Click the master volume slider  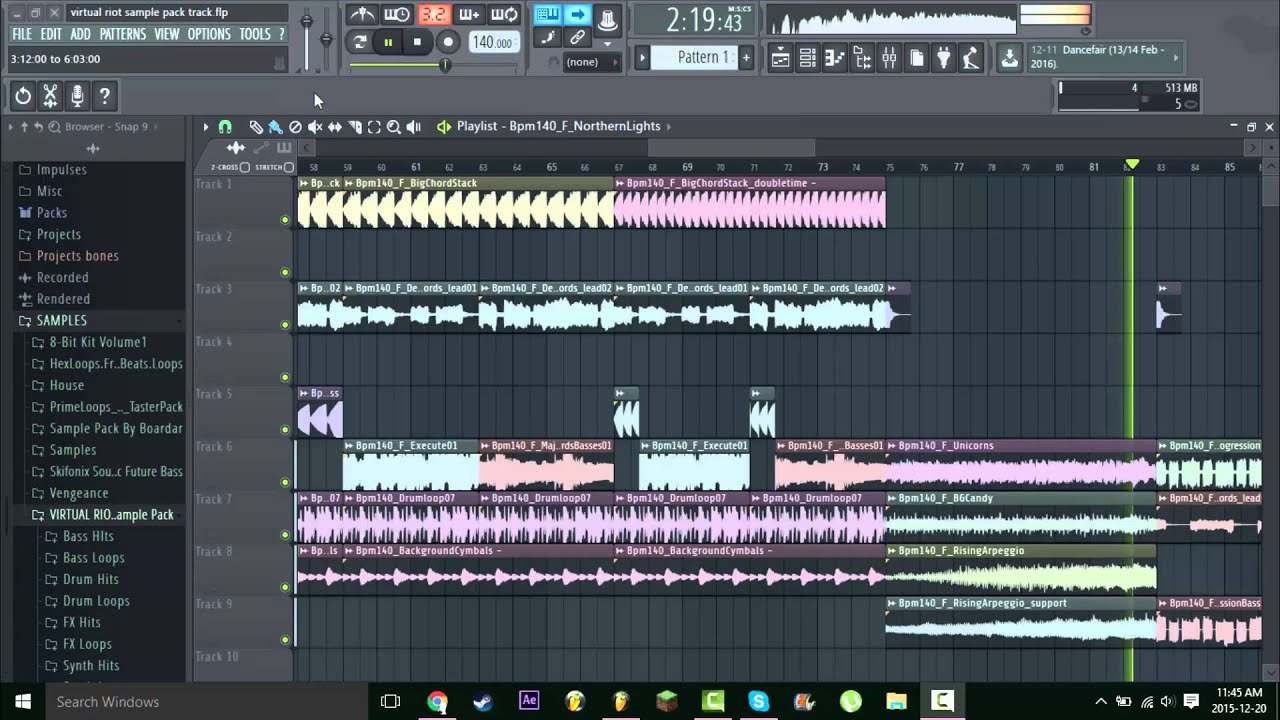(x=306, y=40)
